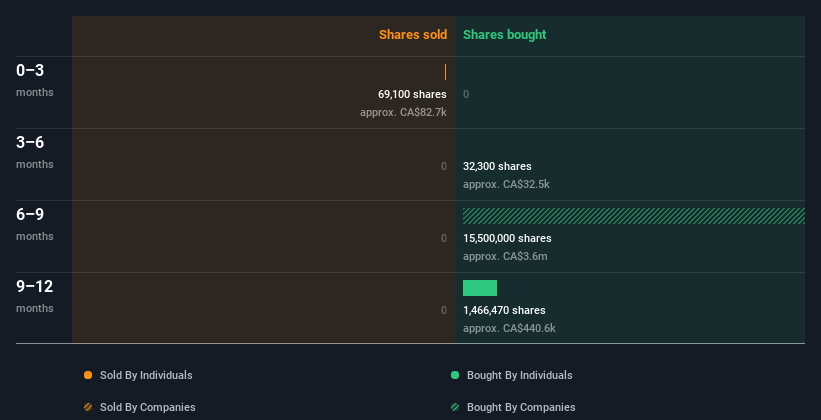Click the Shares bought column header
Screen dimensions: 821x420
click(x=505, y=35)
